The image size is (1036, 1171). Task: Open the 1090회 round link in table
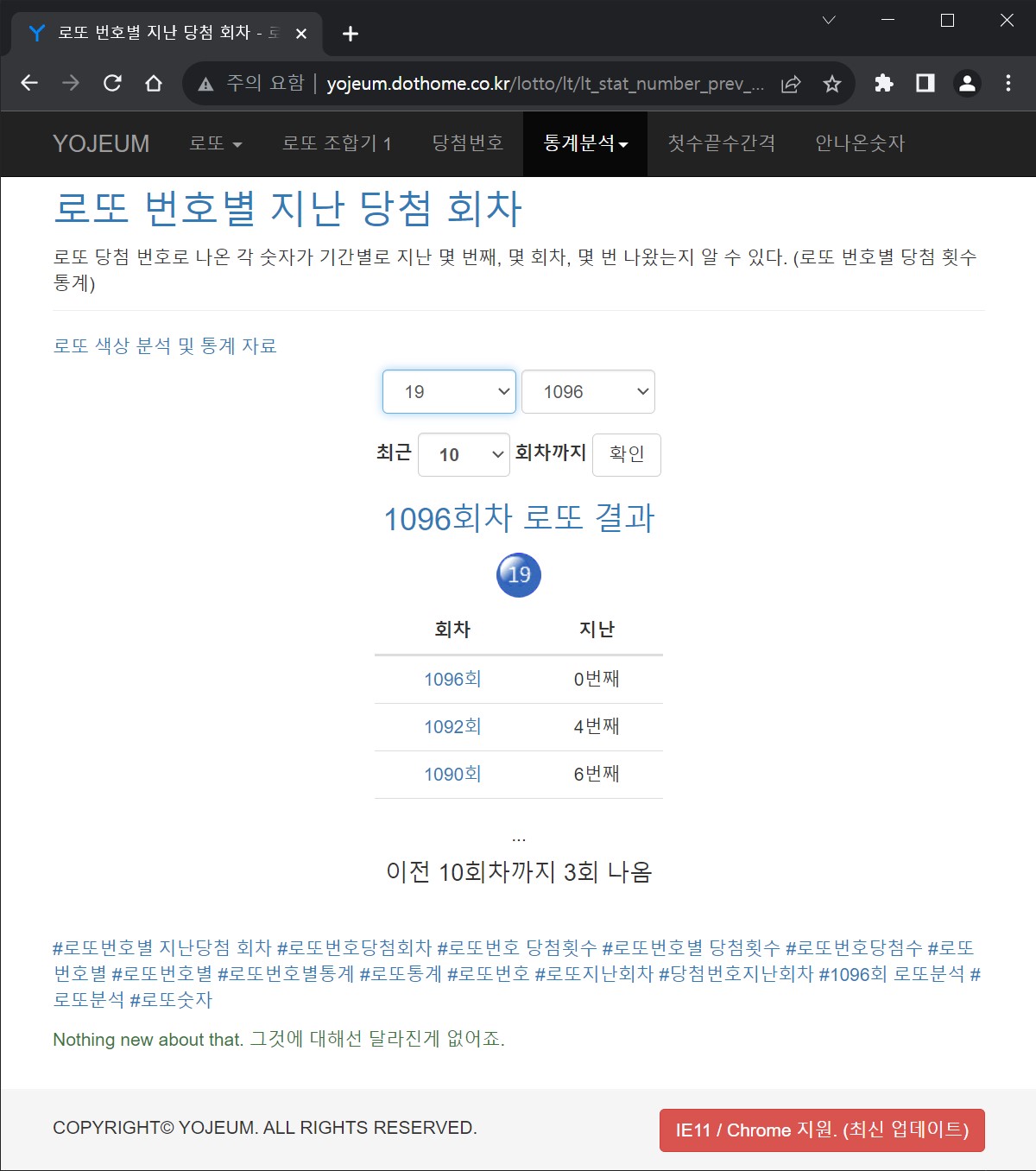pos(452,775)
